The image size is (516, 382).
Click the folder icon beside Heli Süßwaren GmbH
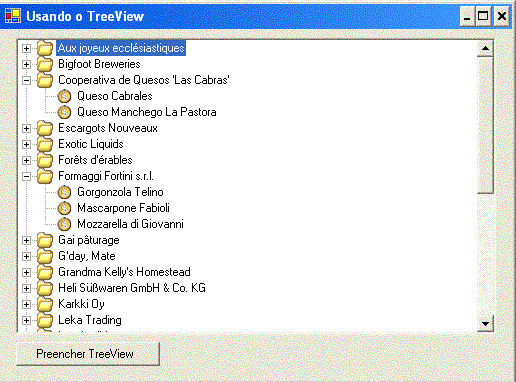[x=45, y=288]
